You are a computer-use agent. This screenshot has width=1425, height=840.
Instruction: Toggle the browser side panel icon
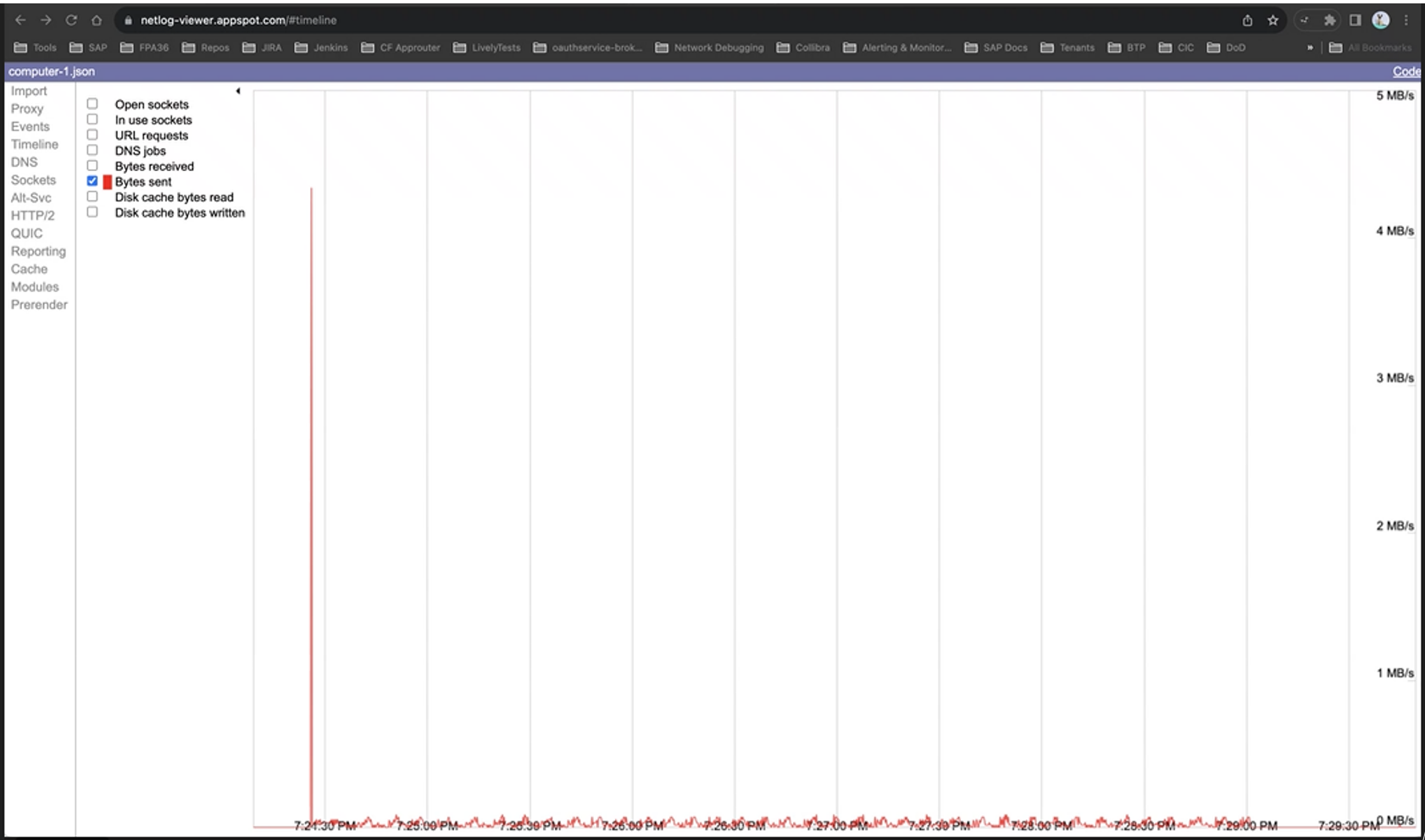(x=1355, y=20)
